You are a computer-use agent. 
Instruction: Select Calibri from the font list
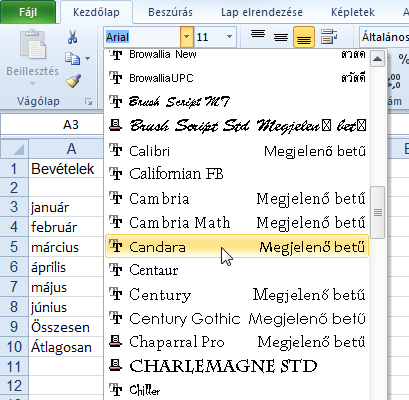click(237, 151)
